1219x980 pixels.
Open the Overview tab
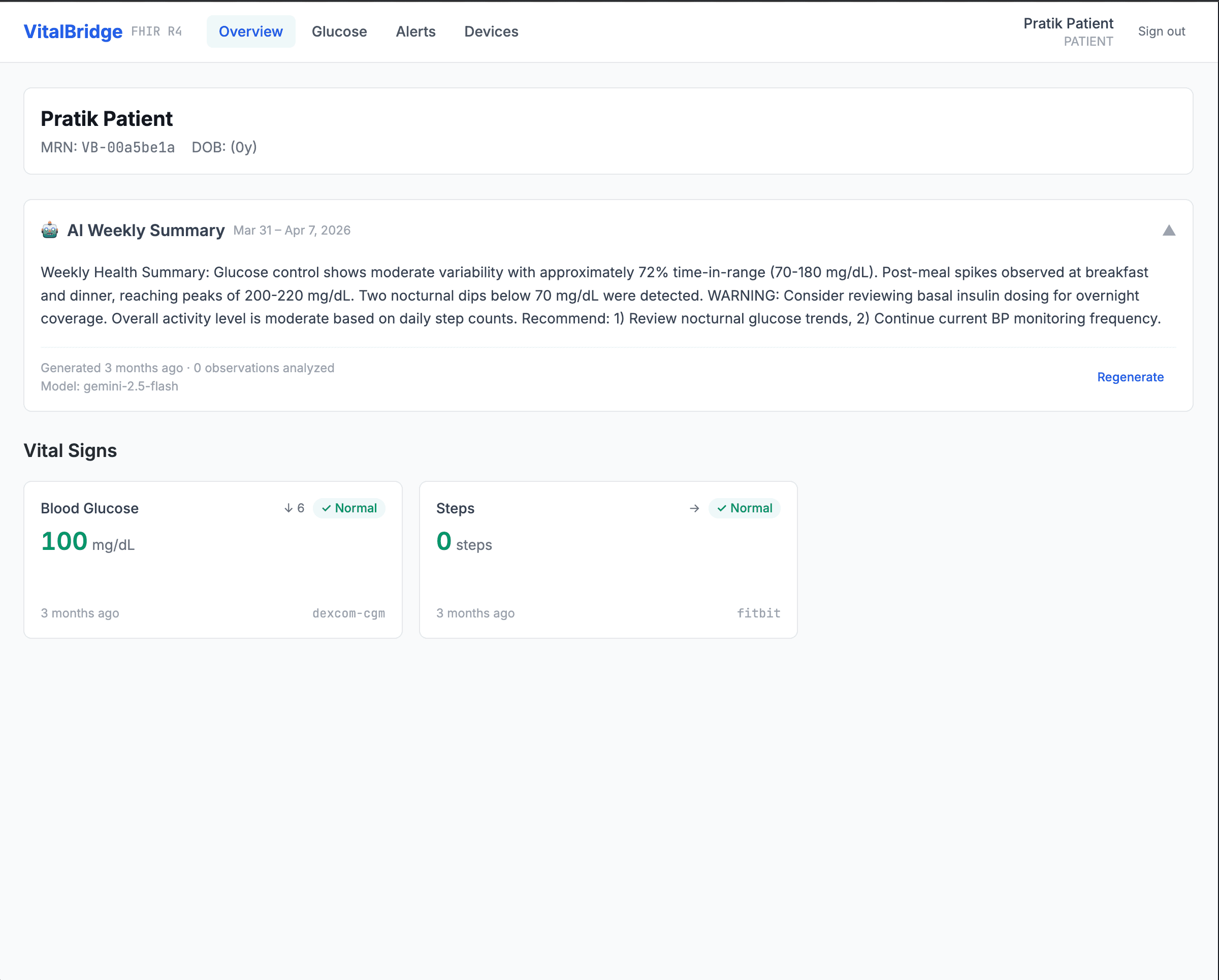(250, 31)
